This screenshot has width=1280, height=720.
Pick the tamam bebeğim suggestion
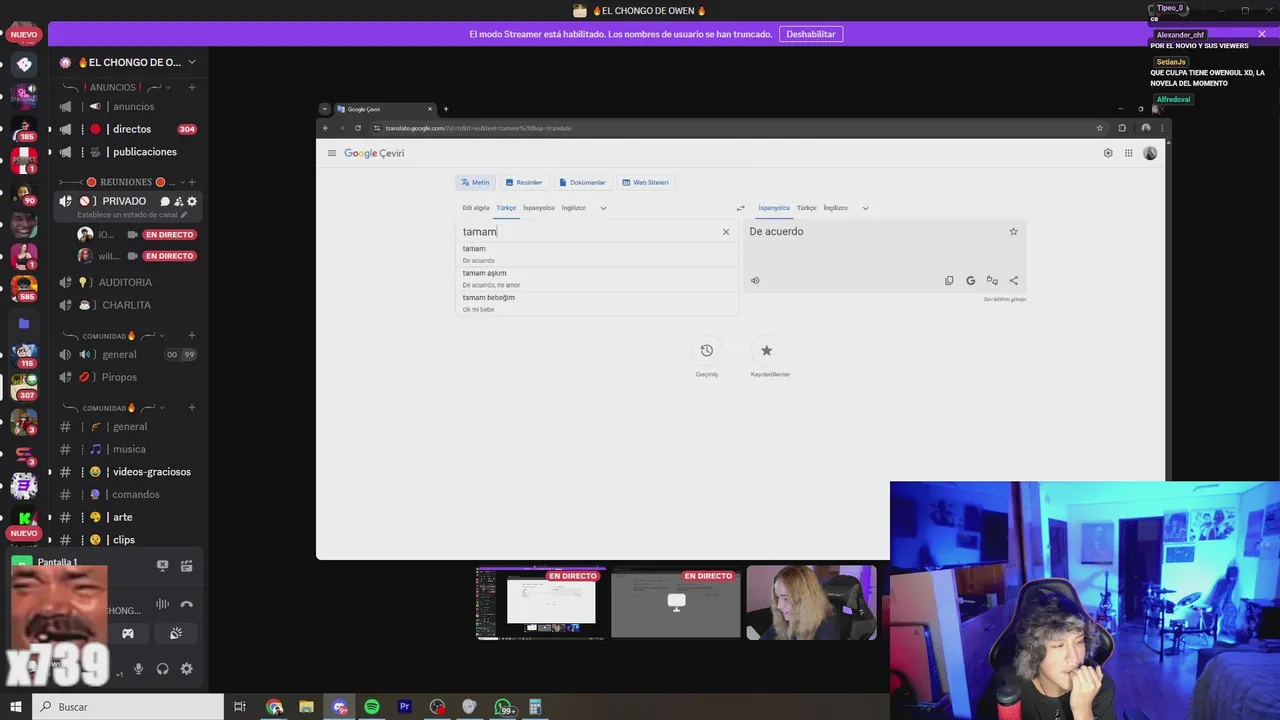[x=596, y=303]
